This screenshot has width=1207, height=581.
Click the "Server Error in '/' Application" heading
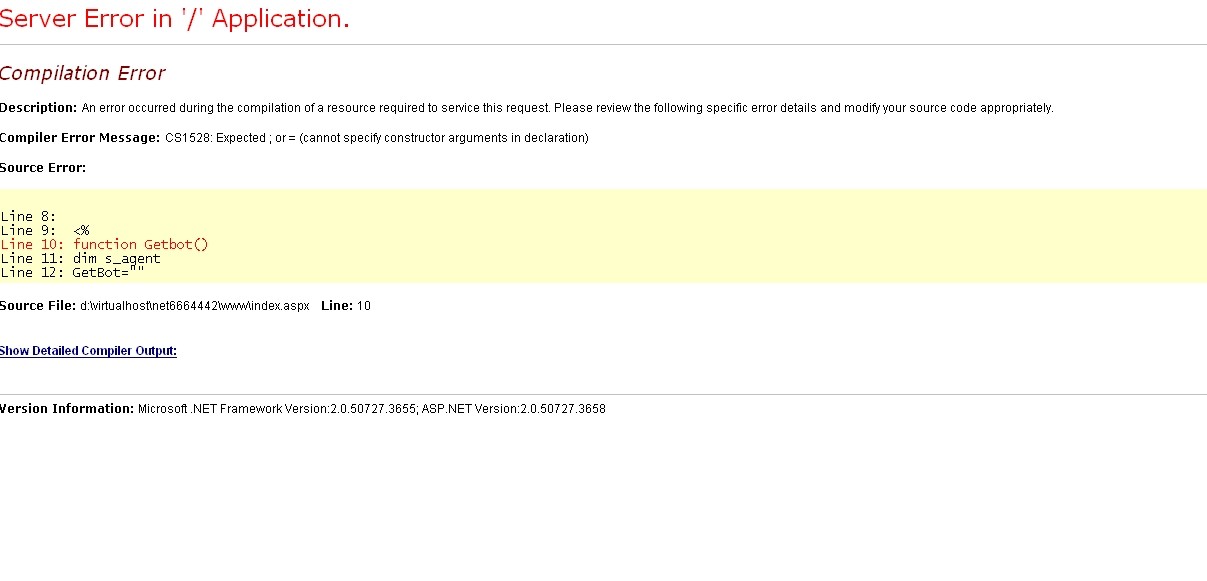pos(175,19)
